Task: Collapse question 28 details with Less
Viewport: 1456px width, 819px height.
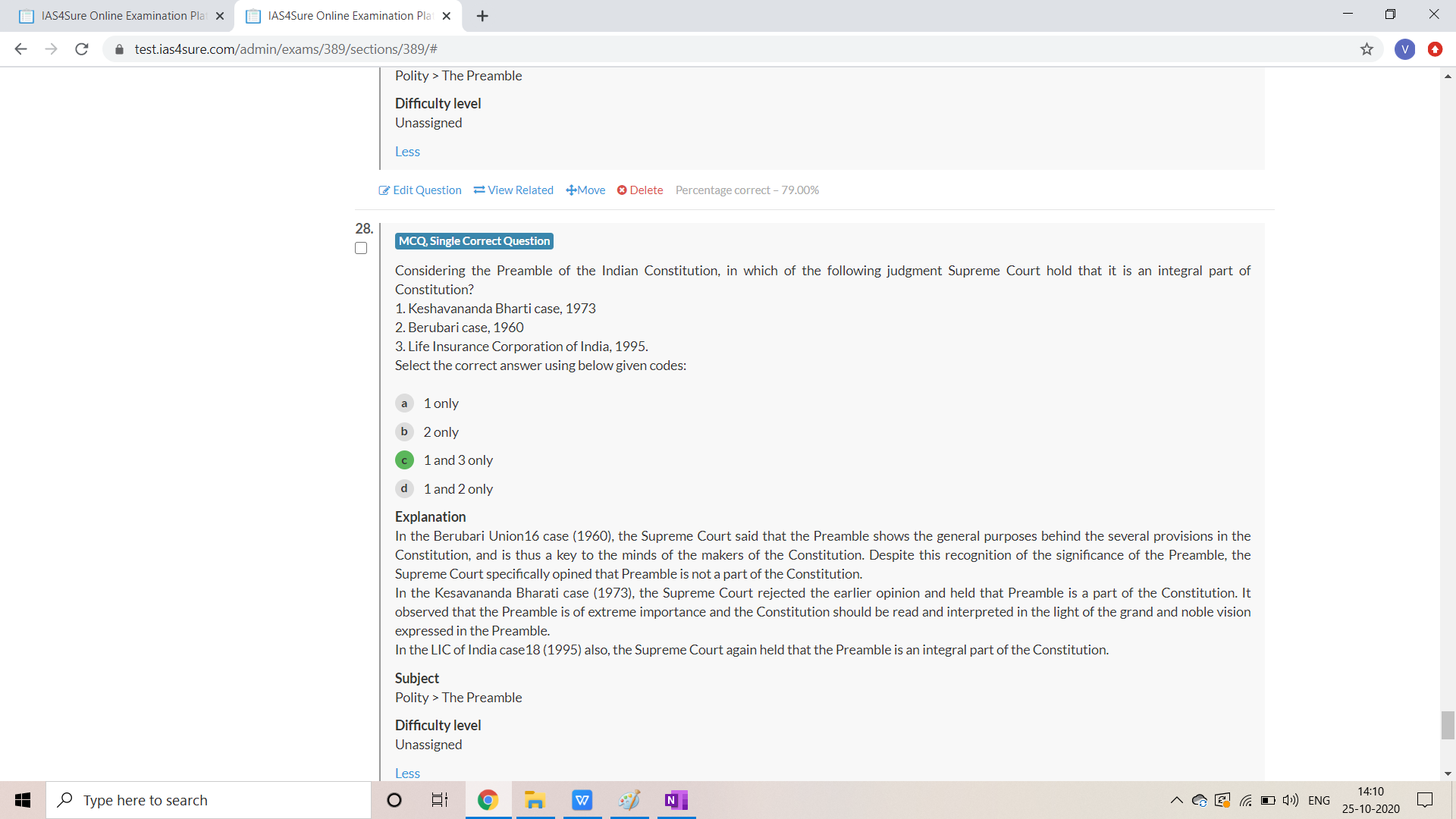Action: coord(407,773)
